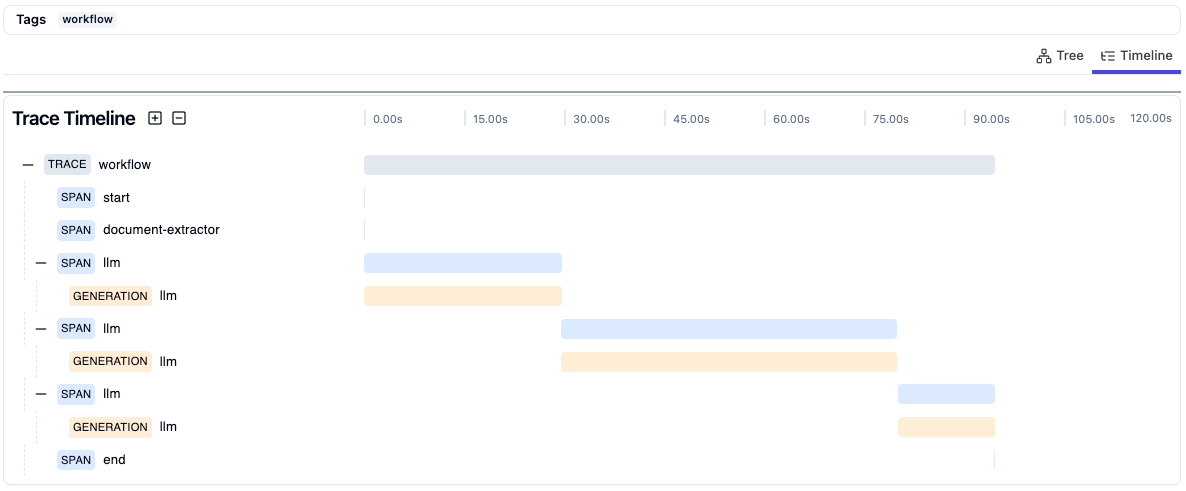Click the longest blue llm span bar
1186x491 pixels.
(x=728, y=329)
